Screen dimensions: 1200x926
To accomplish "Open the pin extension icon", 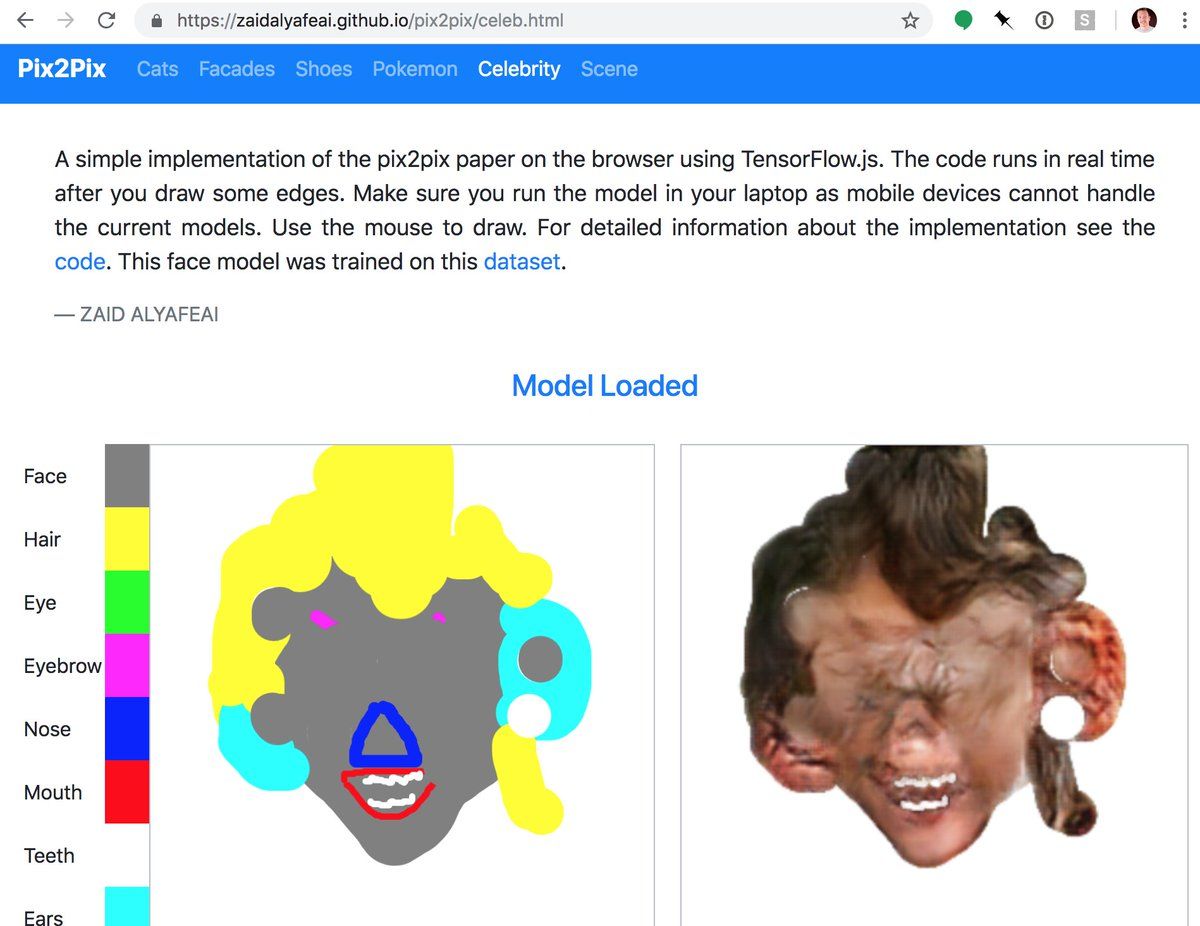I will coord(1004,20).
